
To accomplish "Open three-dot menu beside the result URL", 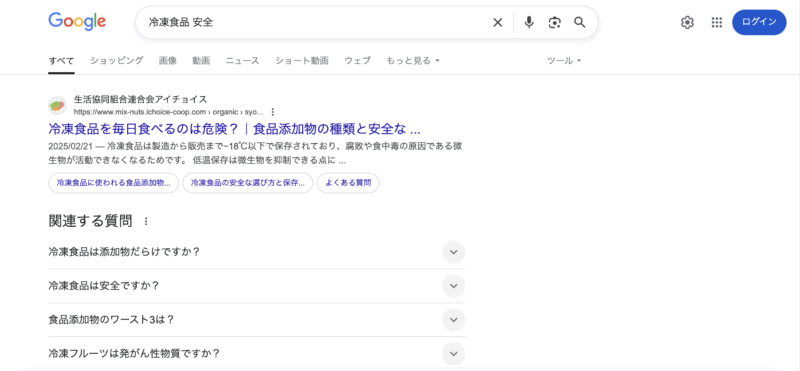I will coord(273,112).
